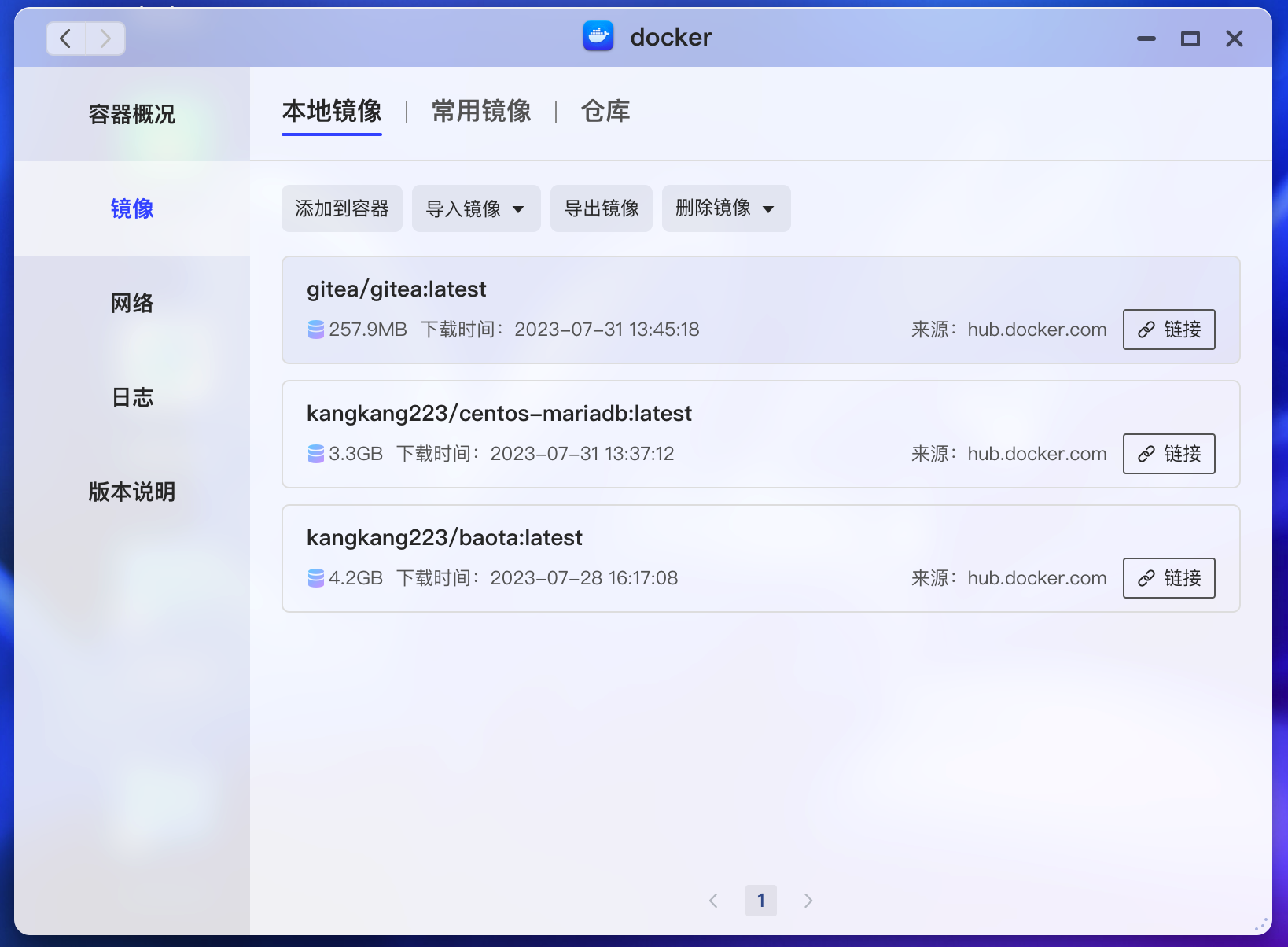The height and width of the screenshot is (947, 1288).
Task: Click the 添加到容器 button
Action: click(342, 208)
